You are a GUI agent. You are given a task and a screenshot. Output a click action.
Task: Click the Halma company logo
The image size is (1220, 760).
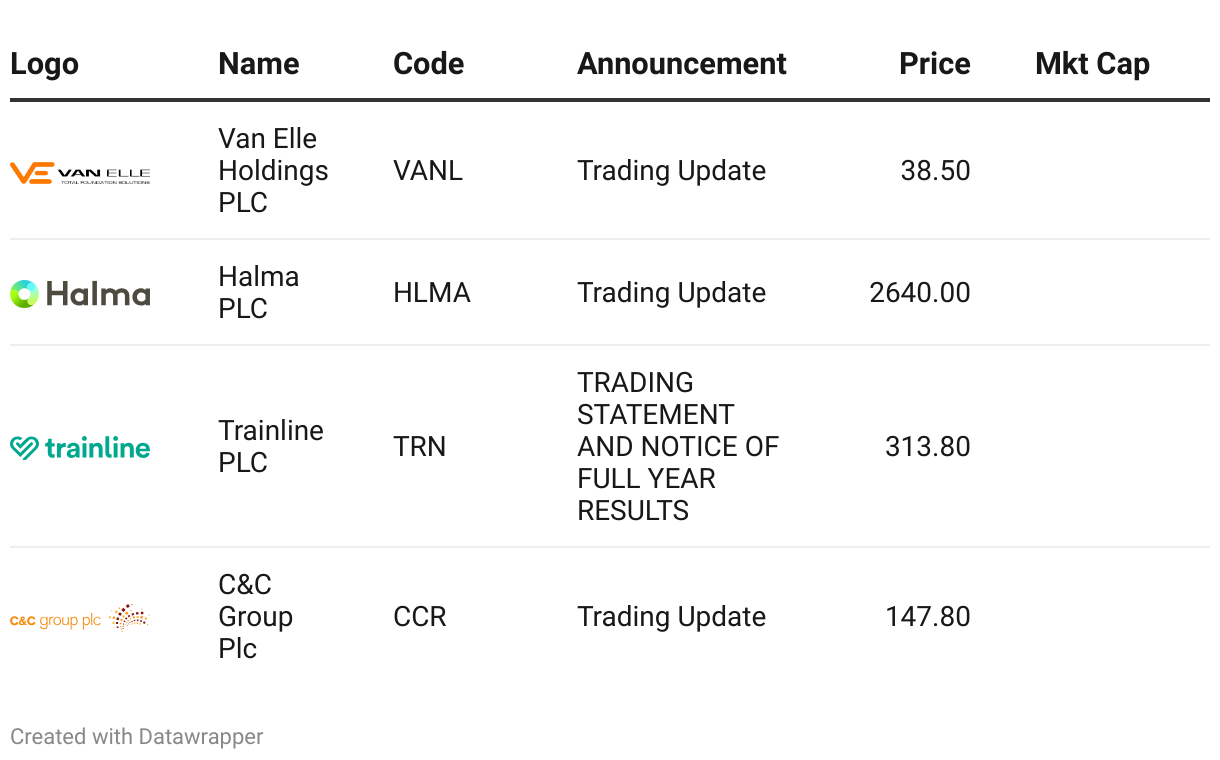[80, 293]
